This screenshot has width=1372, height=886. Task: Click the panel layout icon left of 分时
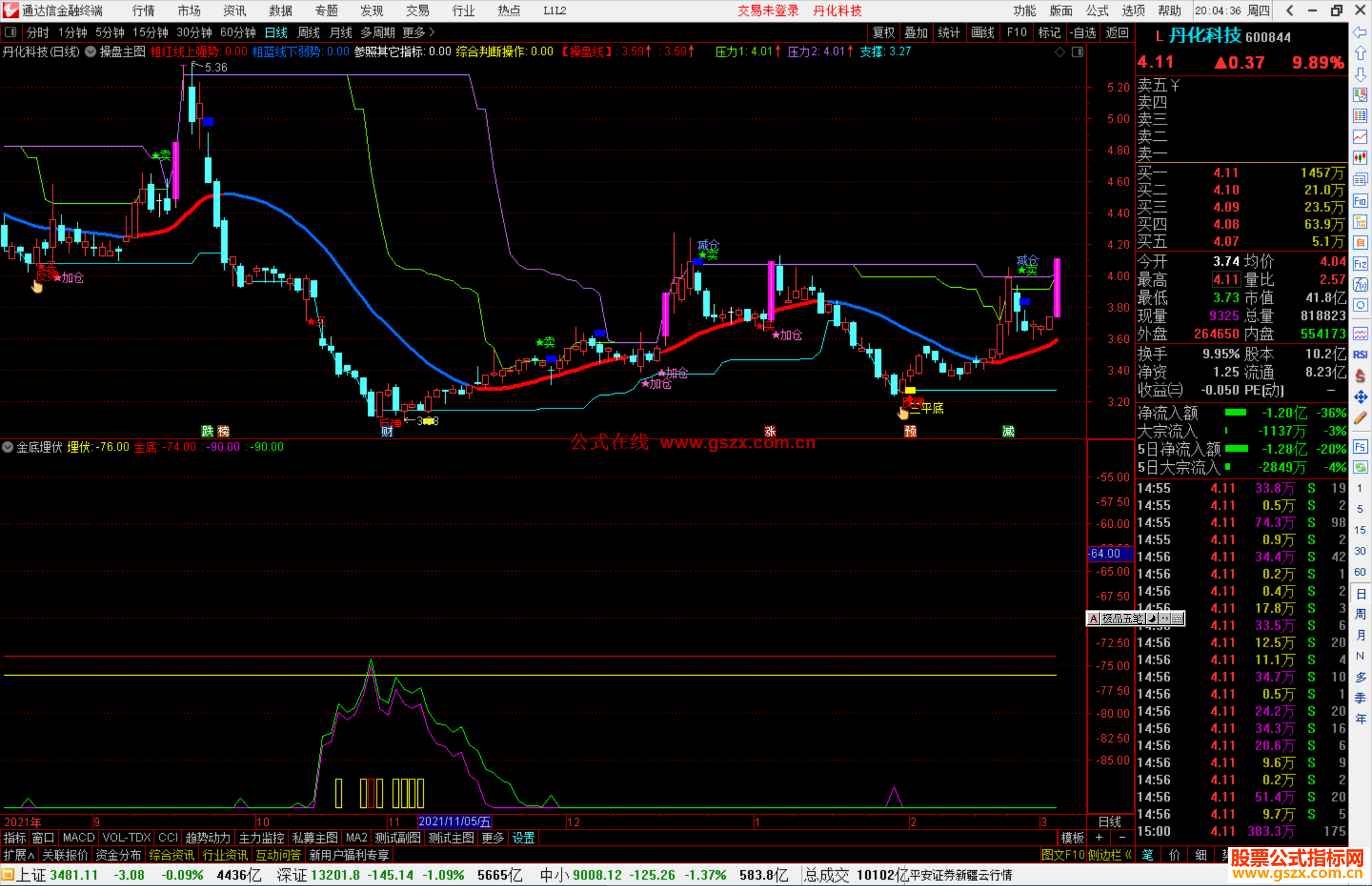[11, 32]
